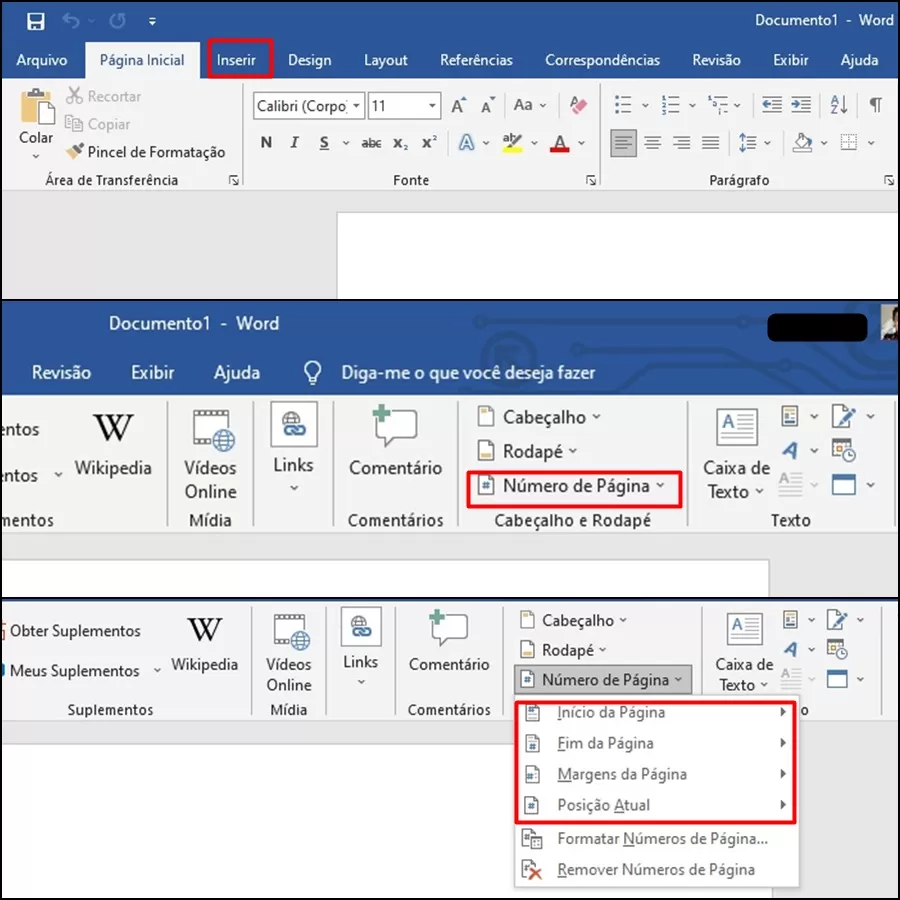Click the Colar paste clipboard icon
The image size is (900, 900).
36,107
